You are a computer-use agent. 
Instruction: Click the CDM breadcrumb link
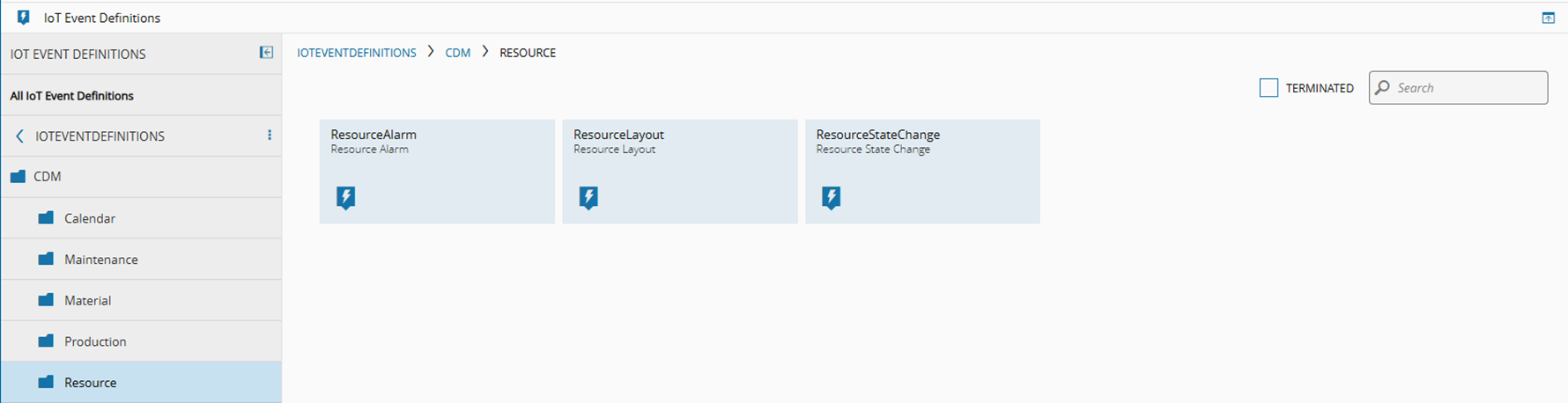pyautogui.click(x=458, y=53)
